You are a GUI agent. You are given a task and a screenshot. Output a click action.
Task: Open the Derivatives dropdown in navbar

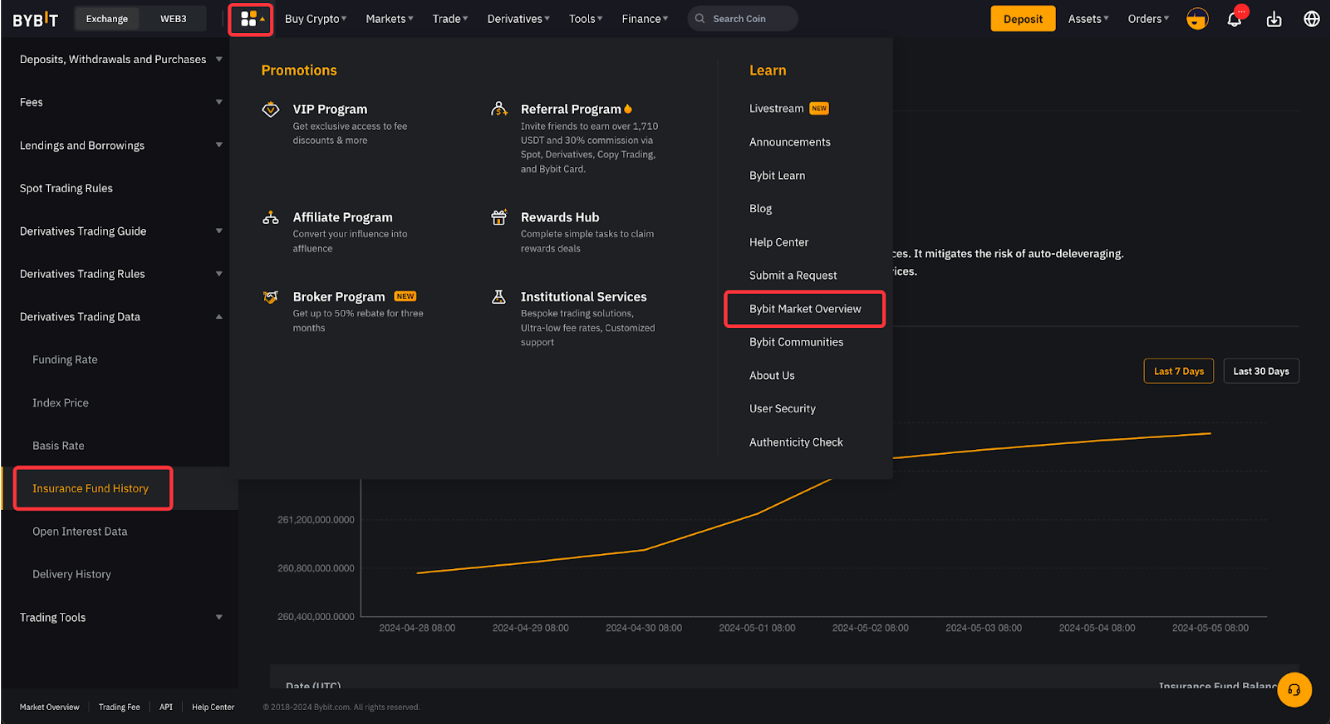point(518,19)
